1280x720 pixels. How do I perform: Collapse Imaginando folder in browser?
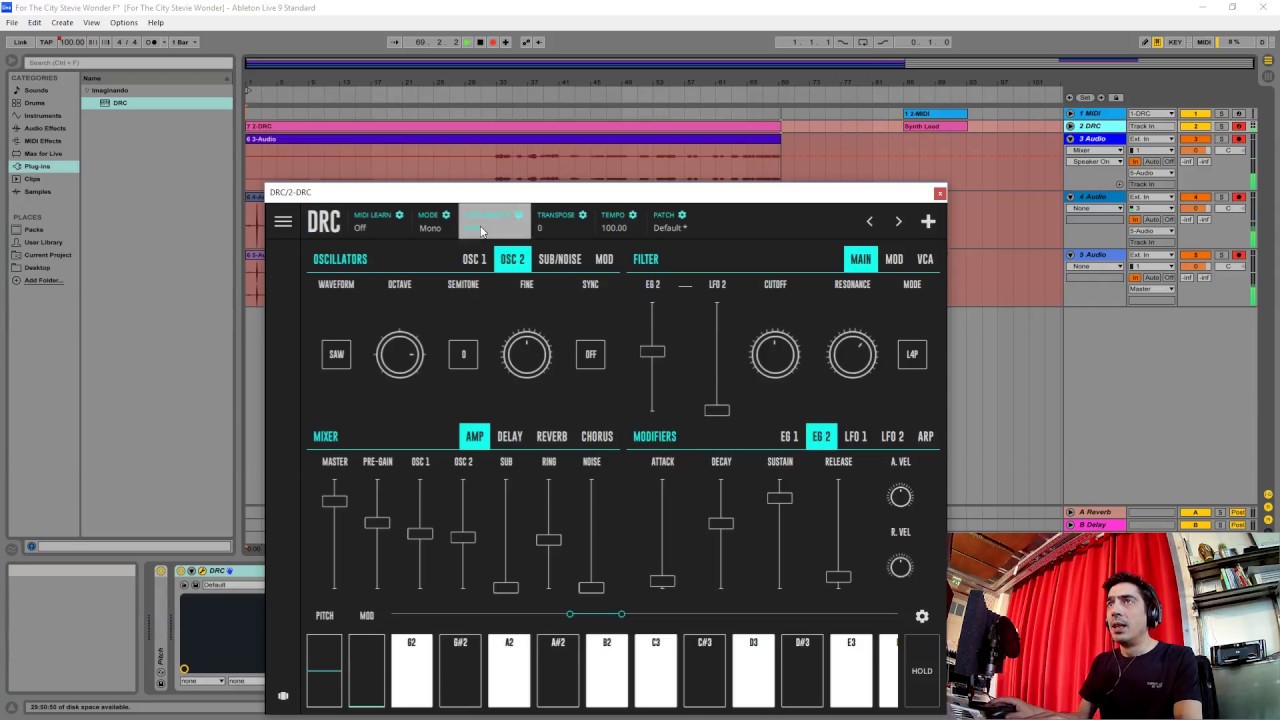coord(87,90)
